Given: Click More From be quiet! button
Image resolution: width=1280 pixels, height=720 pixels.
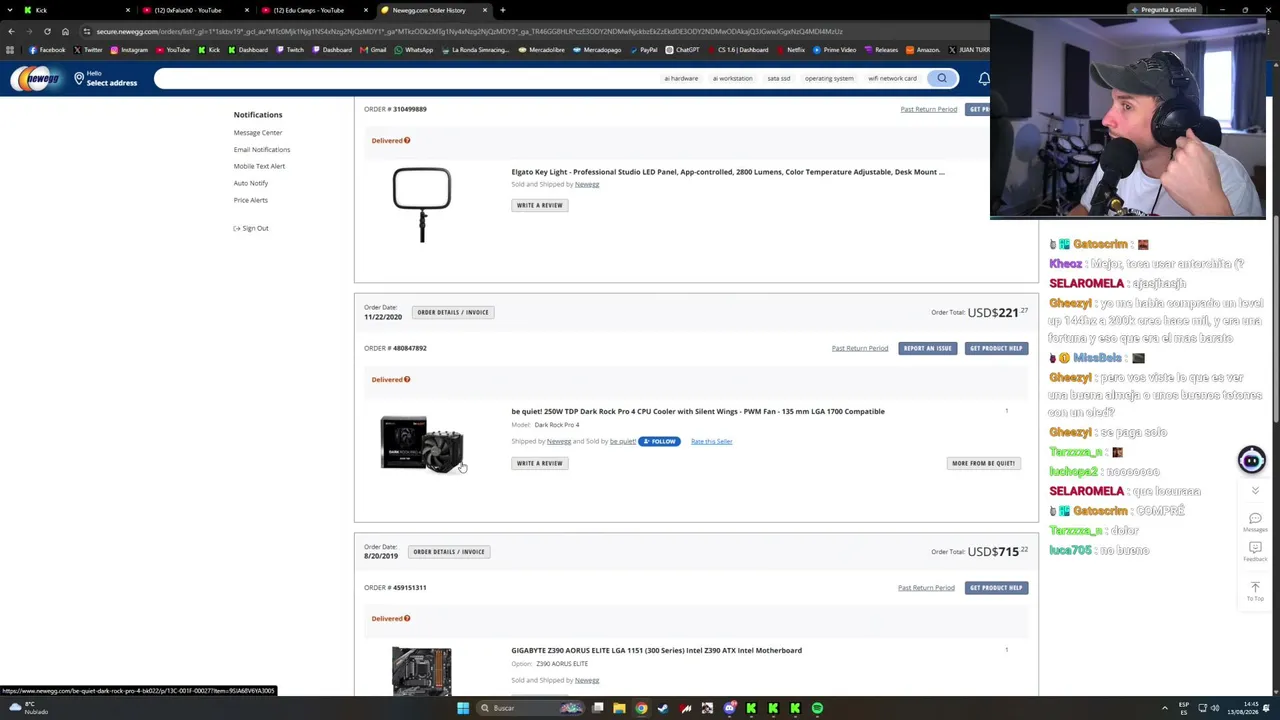Looking at the screenshot, I should 983,463.
